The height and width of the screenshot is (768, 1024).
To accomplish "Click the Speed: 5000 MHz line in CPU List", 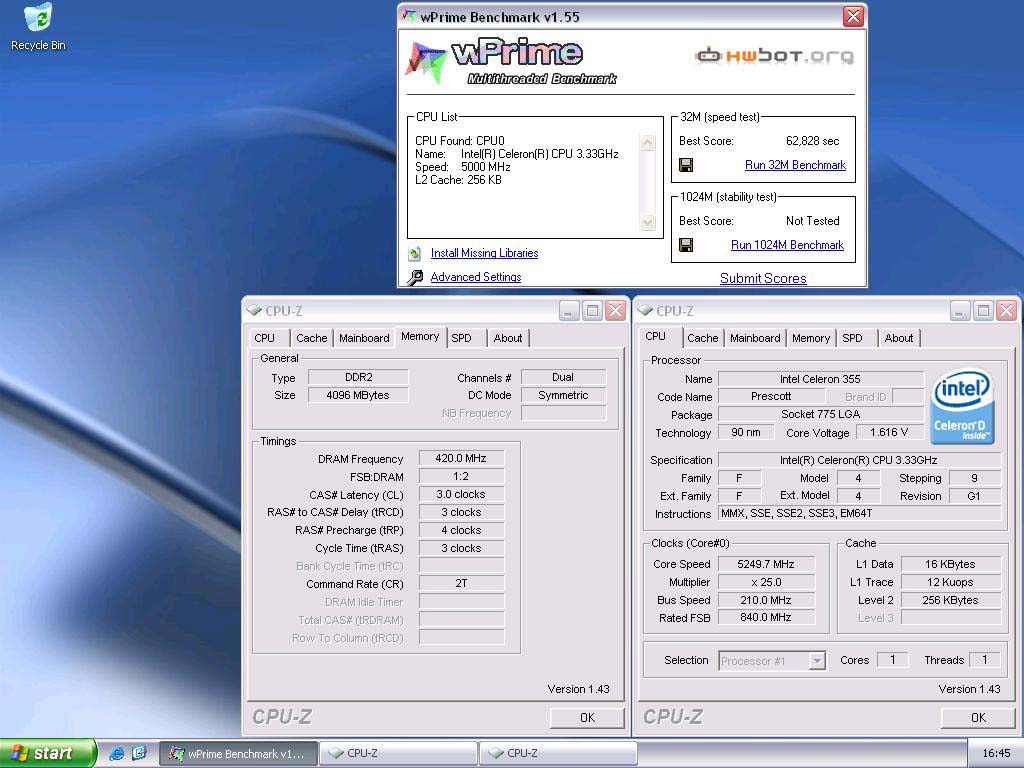I will coord(463,167).
